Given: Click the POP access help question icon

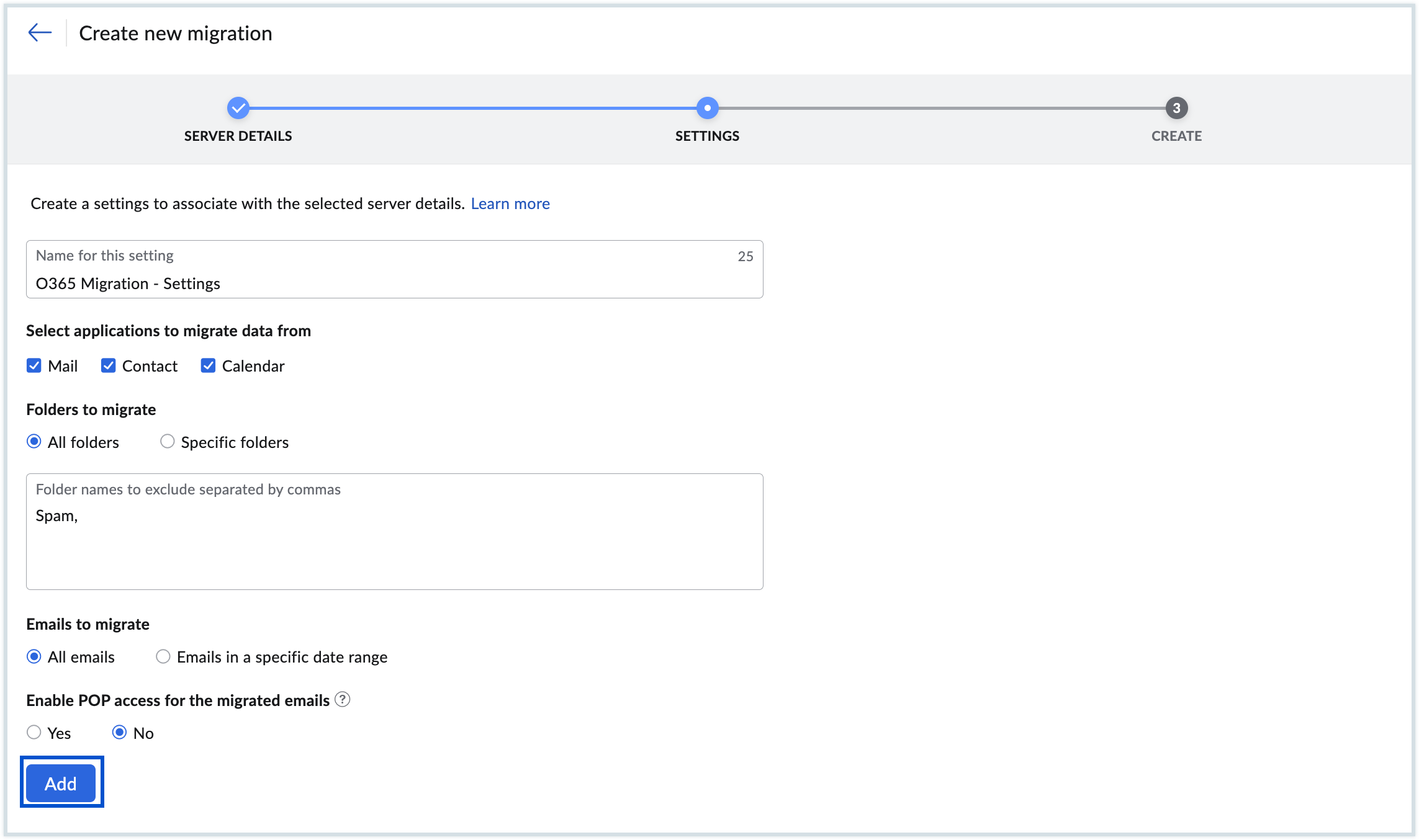Looking at the screenshot, I should [x=342, y=700].
